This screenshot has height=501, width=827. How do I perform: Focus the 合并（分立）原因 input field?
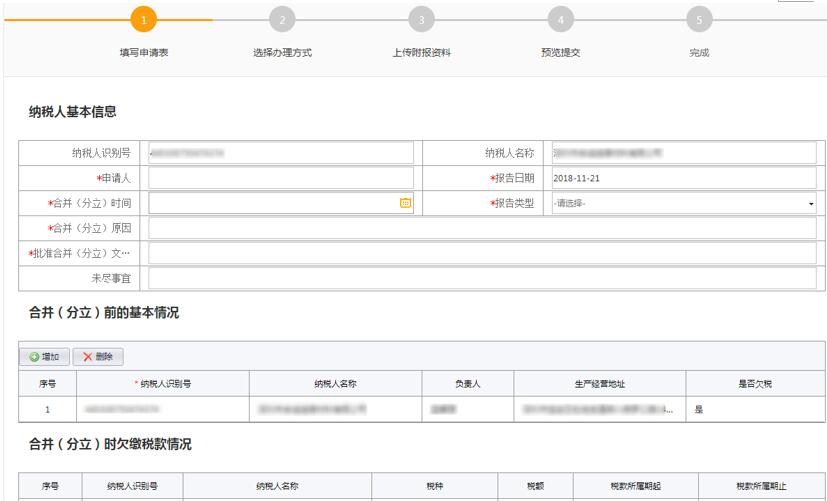pos(482,228)
